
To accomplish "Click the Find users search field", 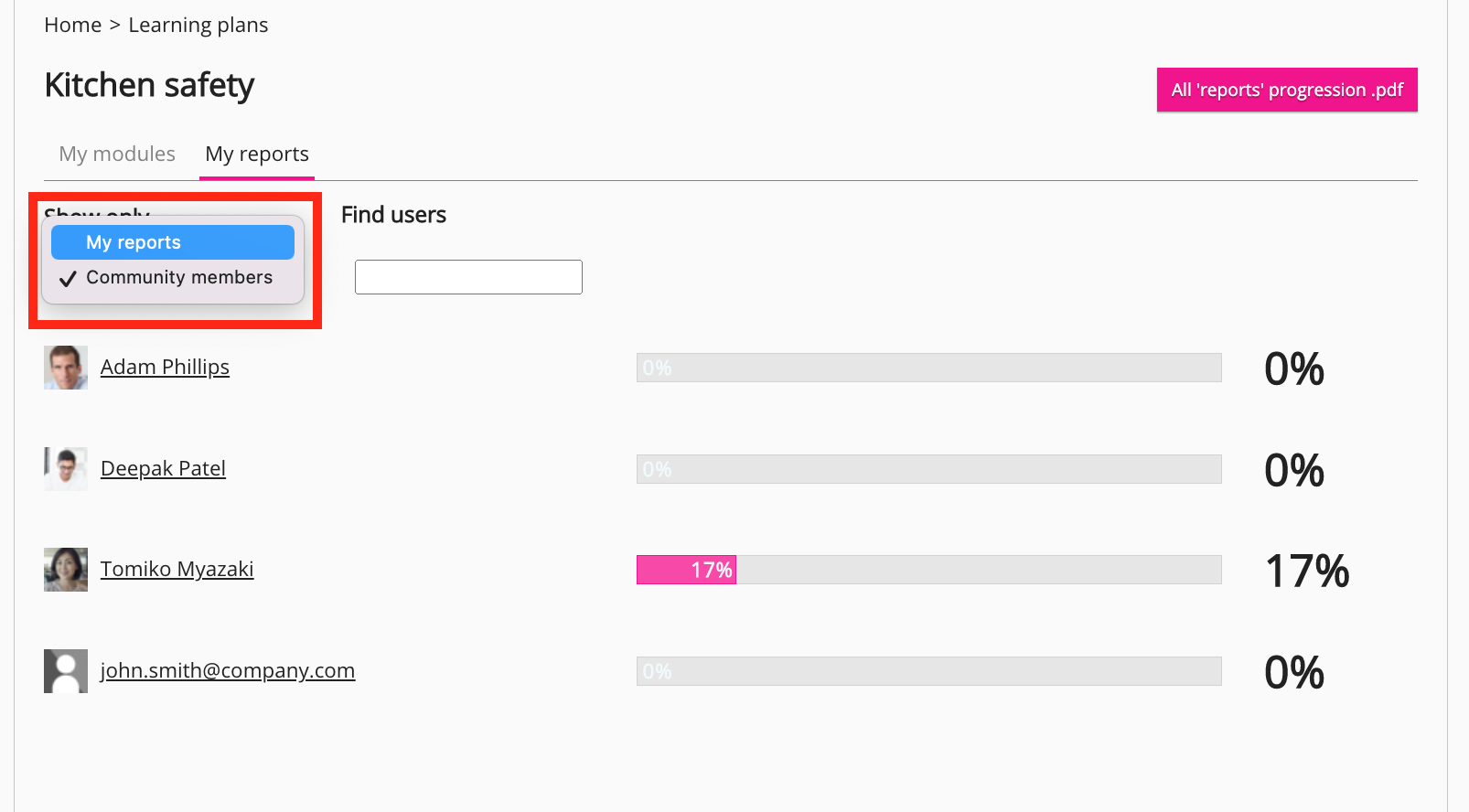I will pos(468,277).
